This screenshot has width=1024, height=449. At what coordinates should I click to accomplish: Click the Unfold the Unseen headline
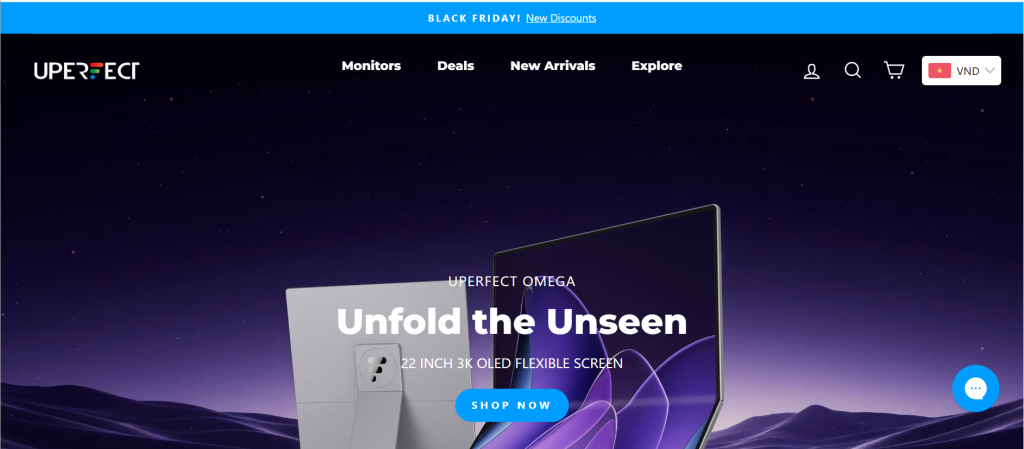pyautogui.click(x=511, y=321)
